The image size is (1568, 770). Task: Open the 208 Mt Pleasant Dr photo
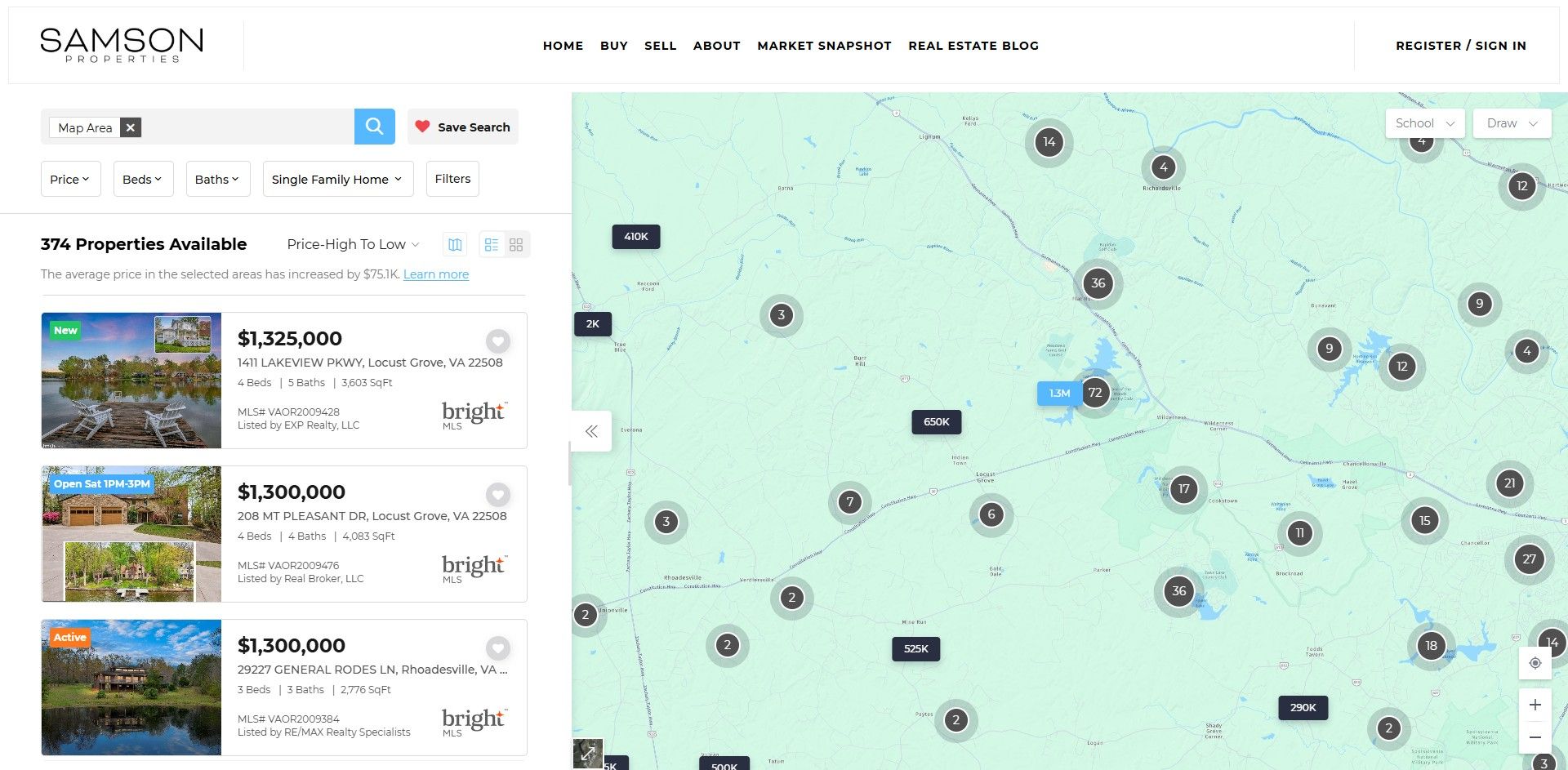(x=131, y=534)
